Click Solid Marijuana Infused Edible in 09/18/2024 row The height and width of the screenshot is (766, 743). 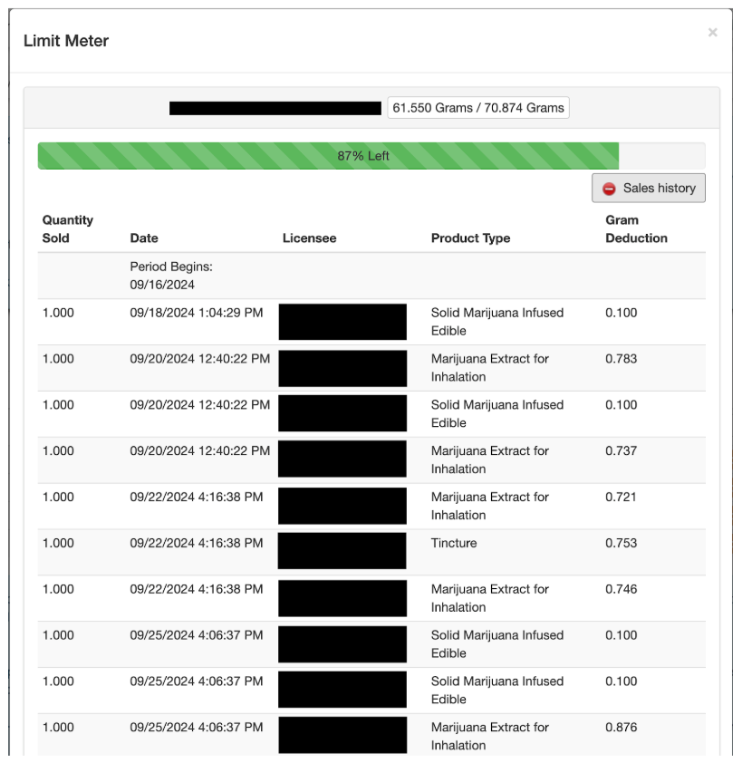pos(497,321)
